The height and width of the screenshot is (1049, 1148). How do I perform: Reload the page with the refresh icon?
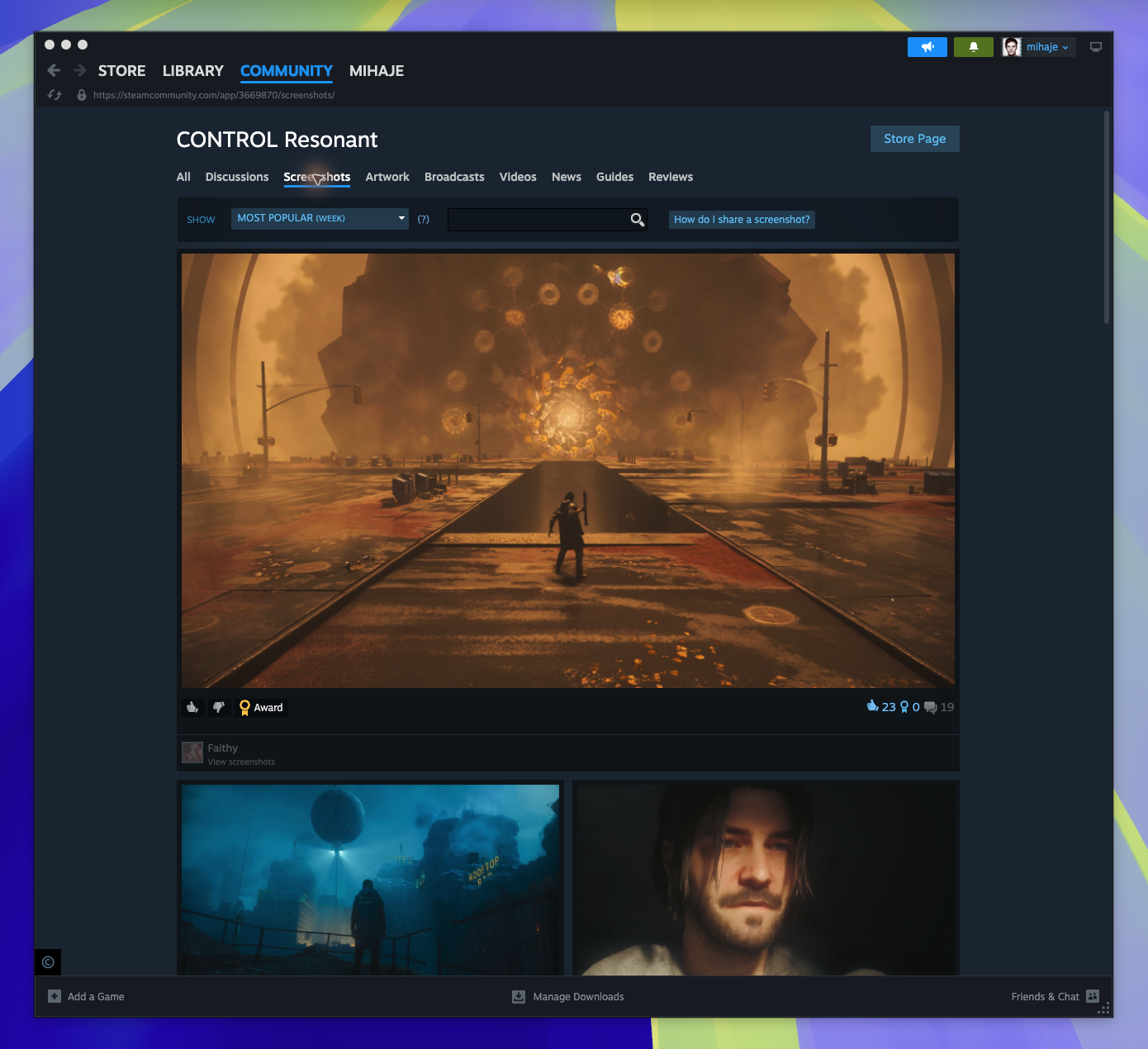point(55,95)
